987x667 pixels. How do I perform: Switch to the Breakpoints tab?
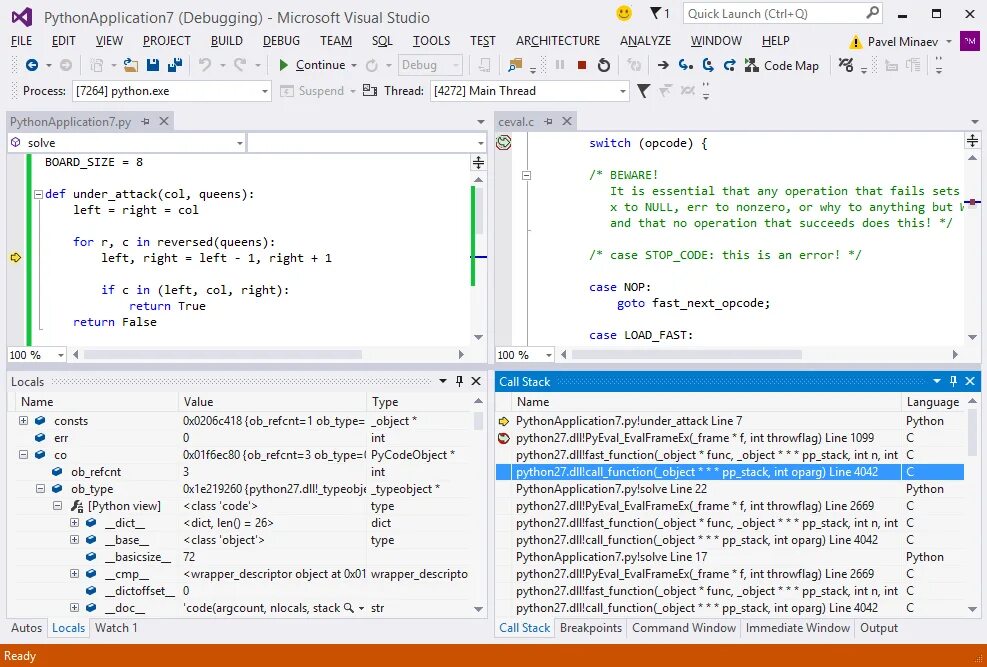pyautogui.click(x=590, y=627)
